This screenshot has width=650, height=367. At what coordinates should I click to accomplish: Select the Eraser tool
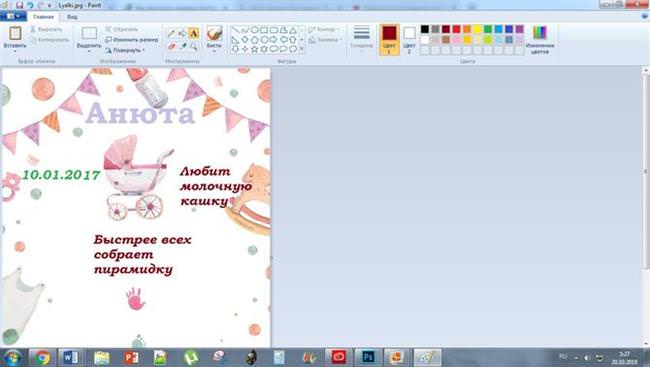171,46
